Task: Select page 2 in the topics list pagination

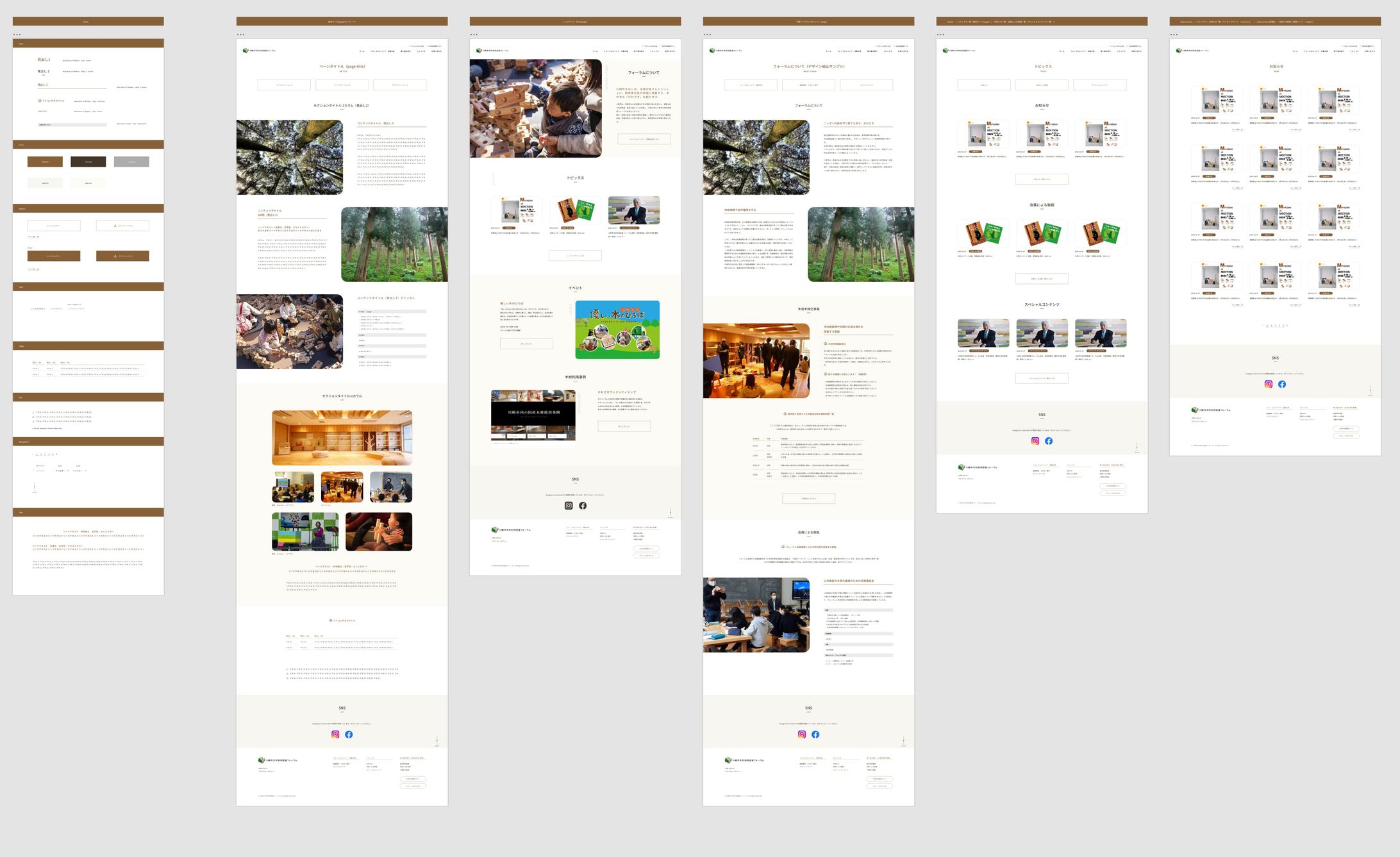Action: click(1272, 325)
